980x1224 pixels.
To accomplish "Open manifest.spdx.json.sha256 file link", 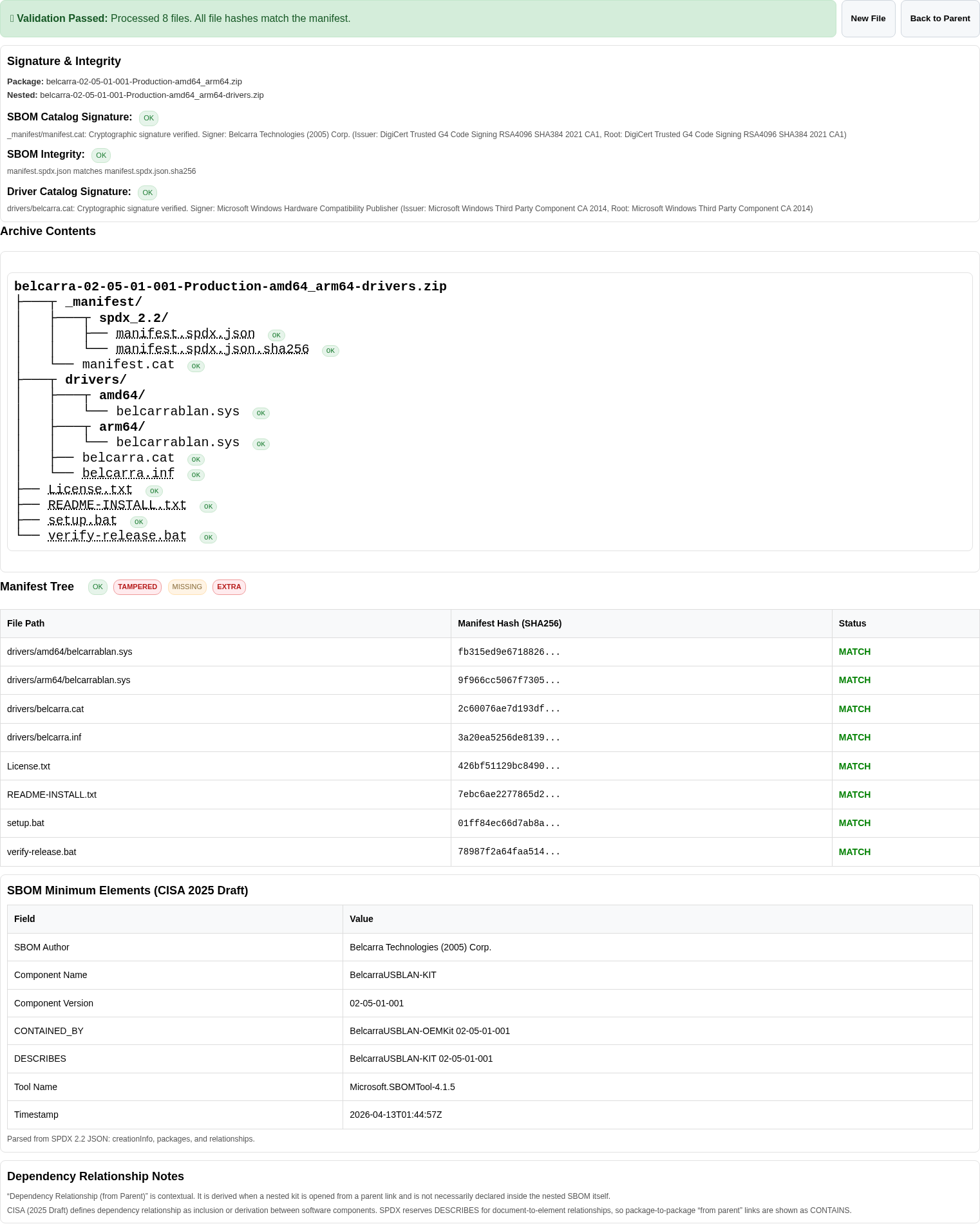I will click(212, 349).
